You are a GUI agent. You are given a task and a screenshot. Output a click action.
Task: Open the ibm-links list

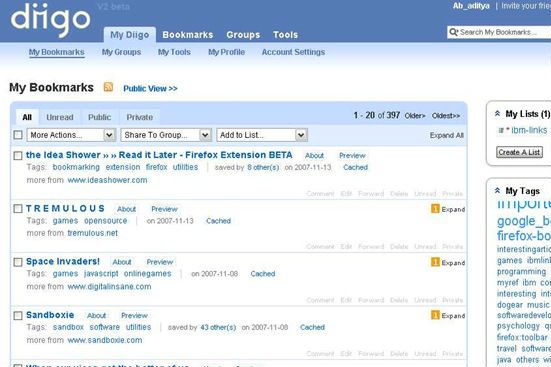coord(529,130)
